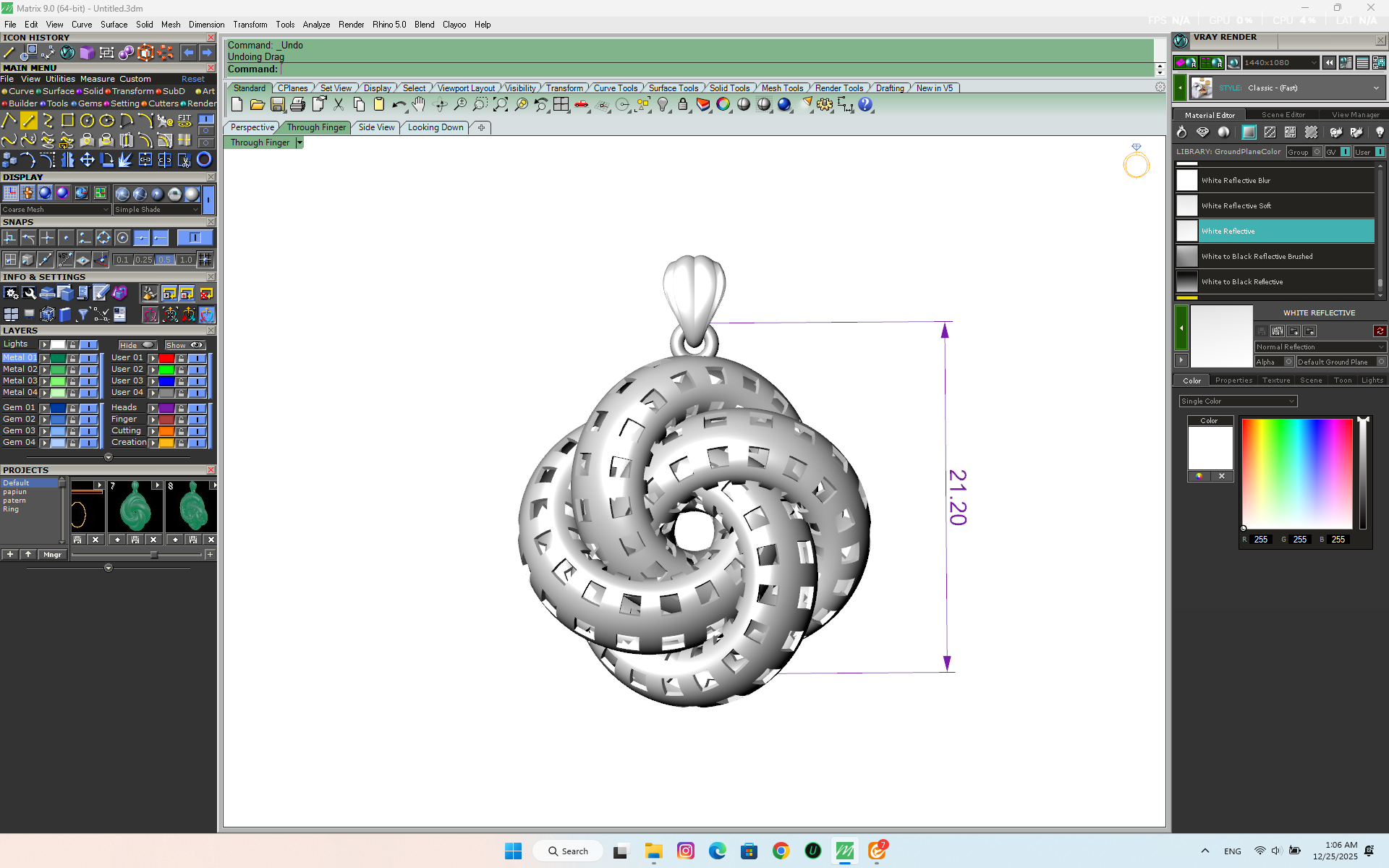Click the Save file icon in Standard toolbar
Image resolution: width=1389 pixels, height=868 pixels.
coord(277,105)
